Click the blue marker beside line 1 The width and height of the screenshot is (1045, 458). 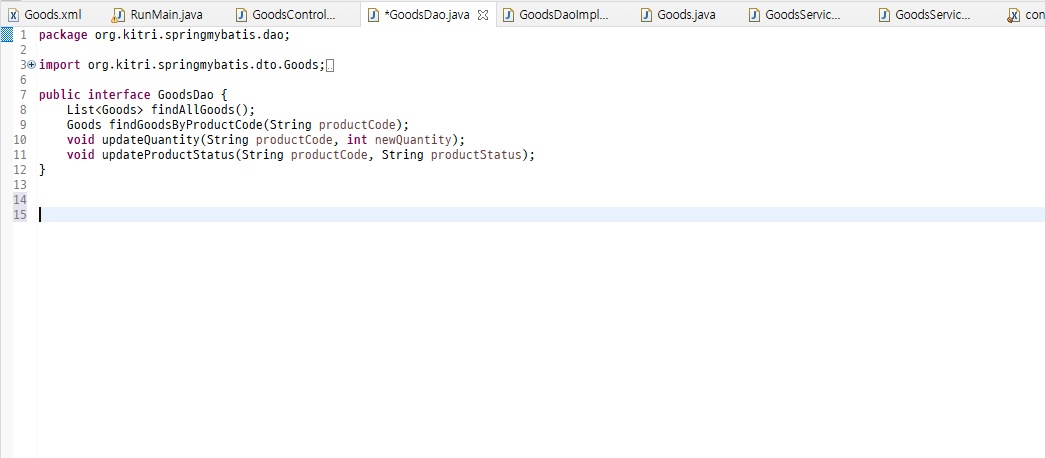point(7,35)
